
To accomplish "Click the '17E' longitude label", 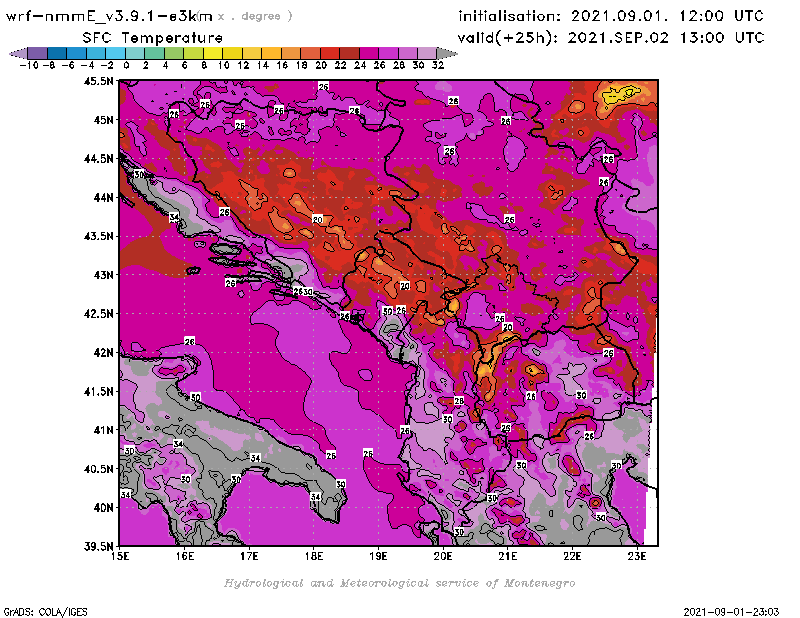I will 249,556.
